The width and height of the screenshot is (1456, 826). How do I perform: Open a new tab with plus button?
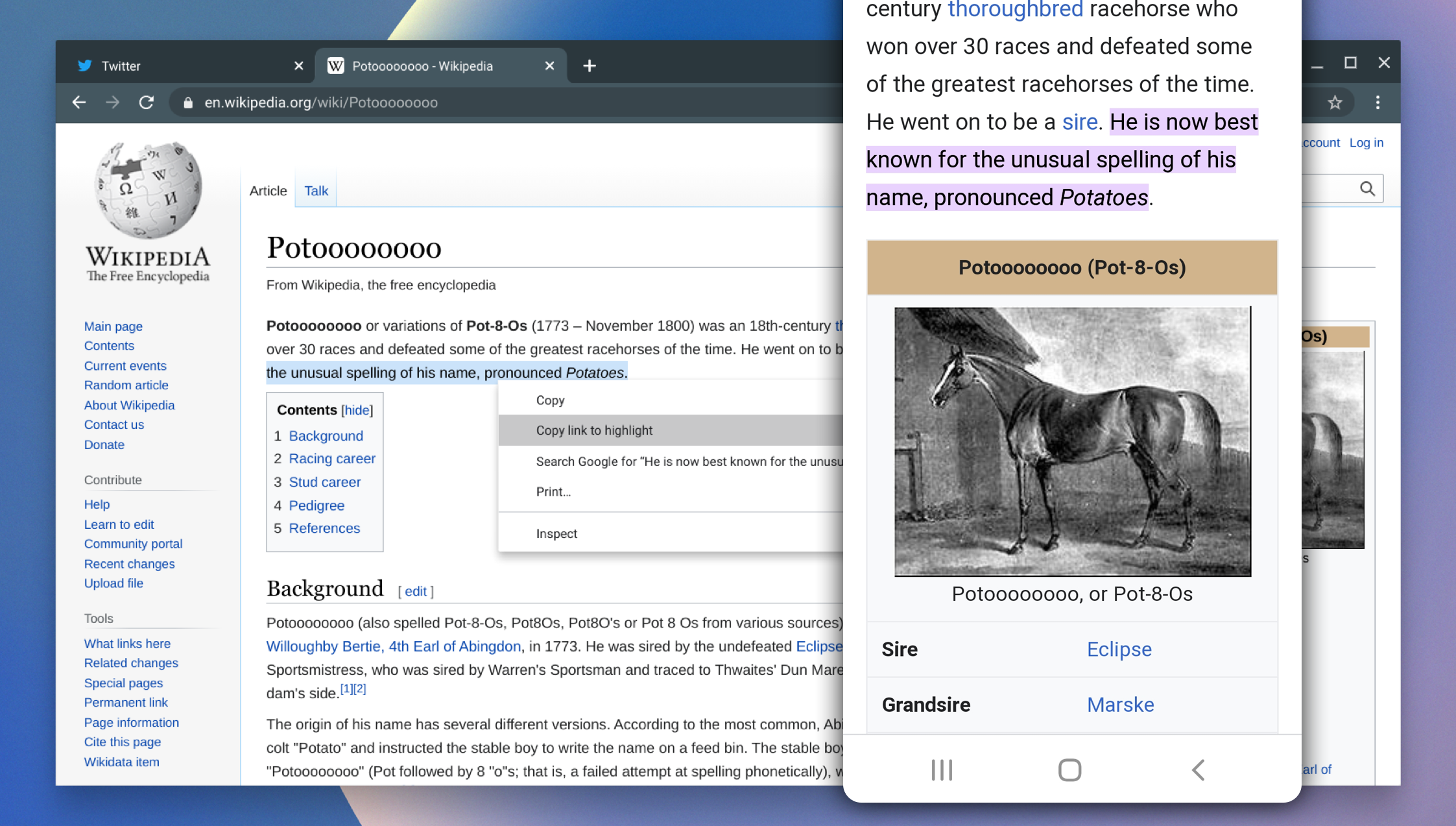[x=589, y=66]
